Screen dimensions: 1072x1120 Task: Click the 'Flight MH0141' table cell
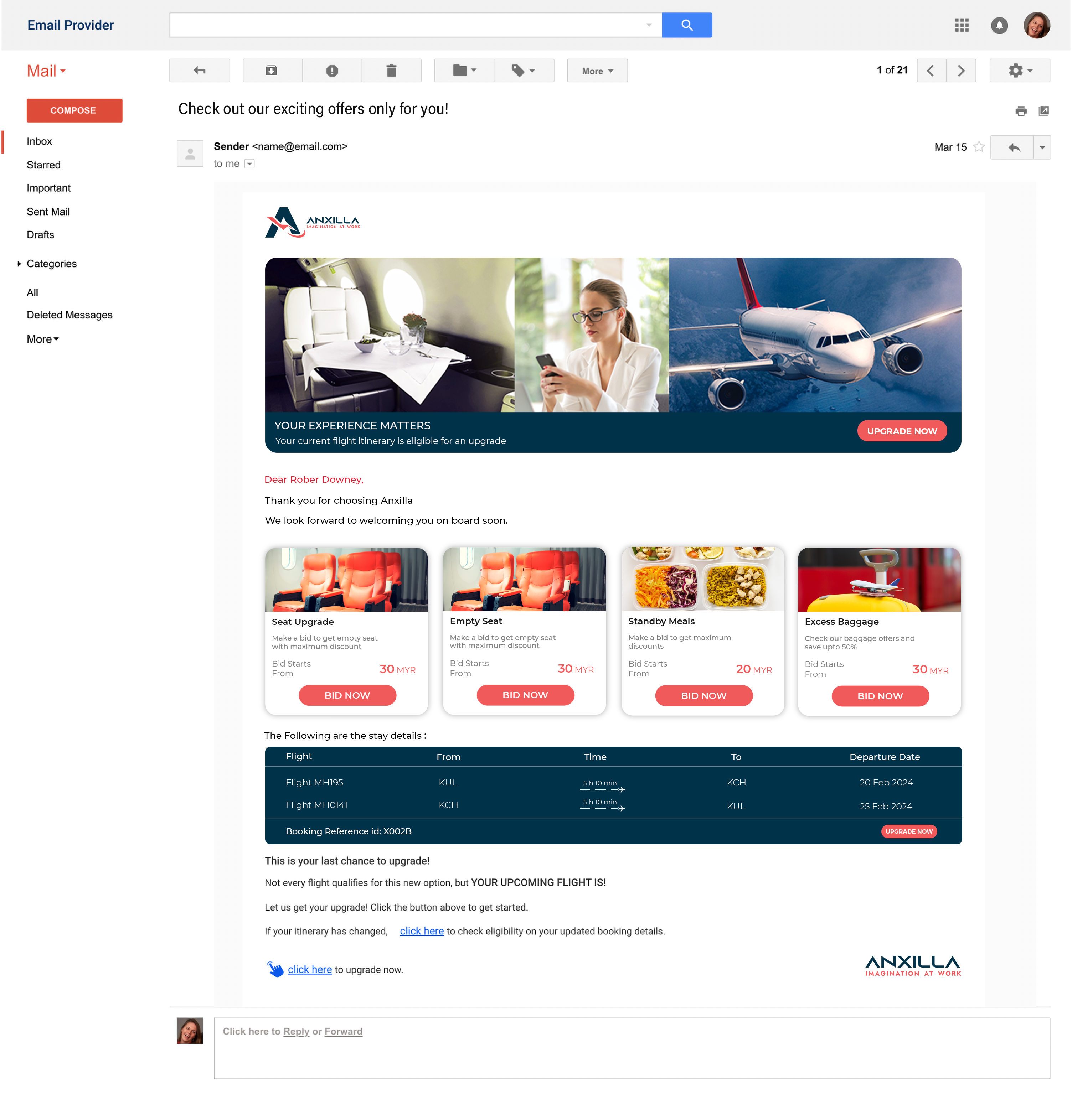point(316,805)
